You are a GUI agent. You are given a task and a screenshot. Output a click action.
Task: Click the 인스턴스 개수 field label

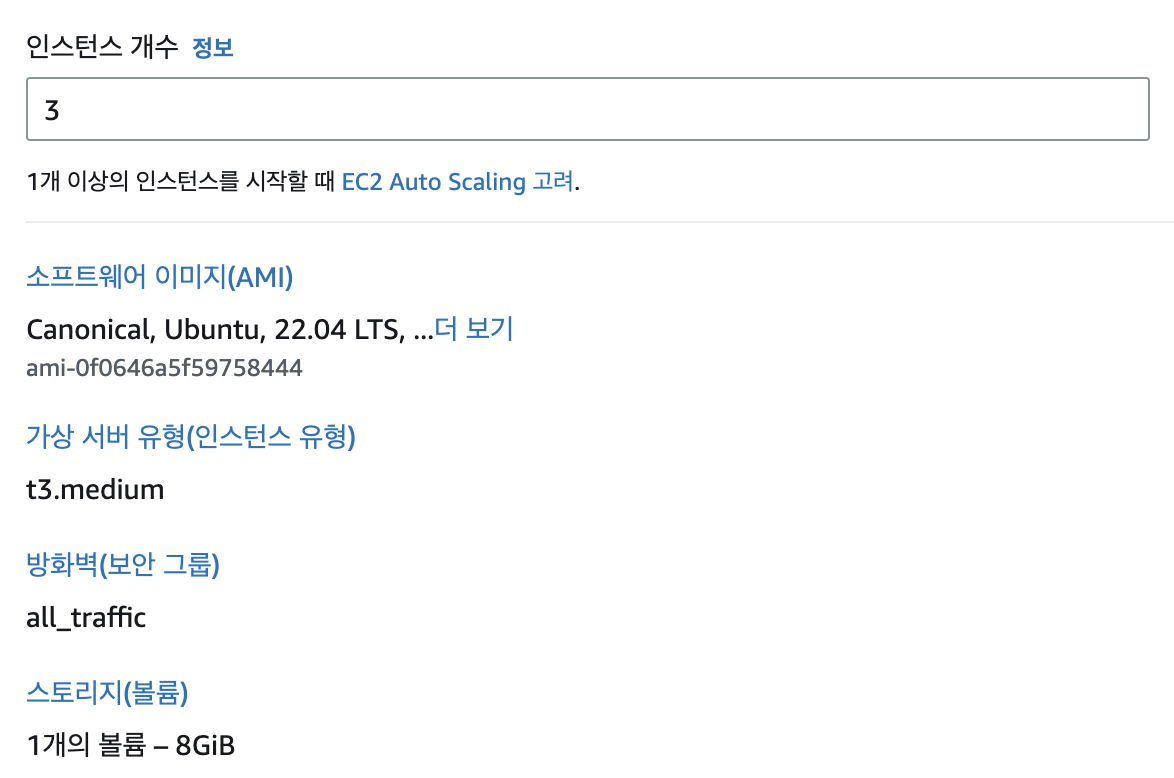101,47
